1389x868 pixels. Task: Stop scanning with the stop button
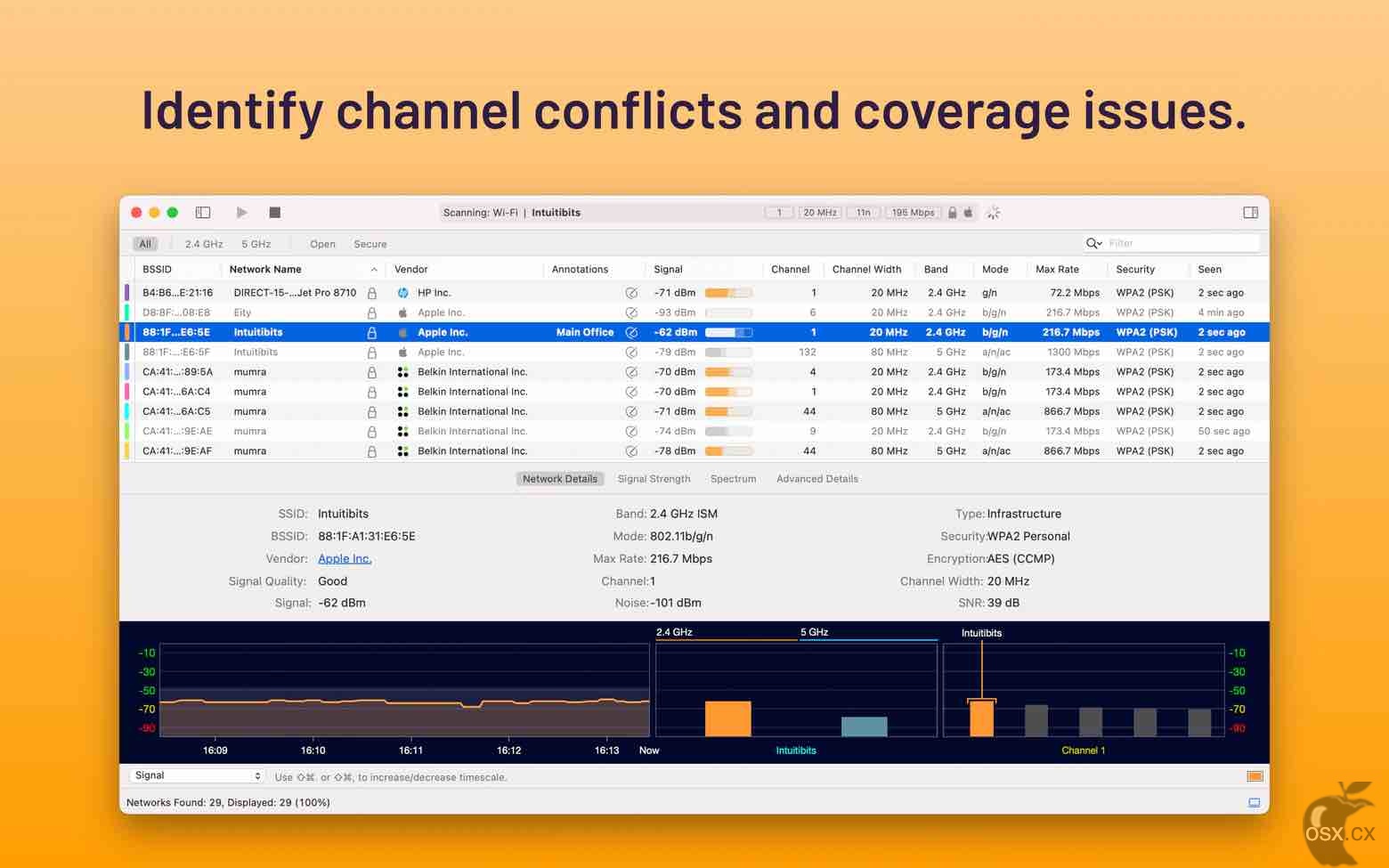[x=275, y=213]
